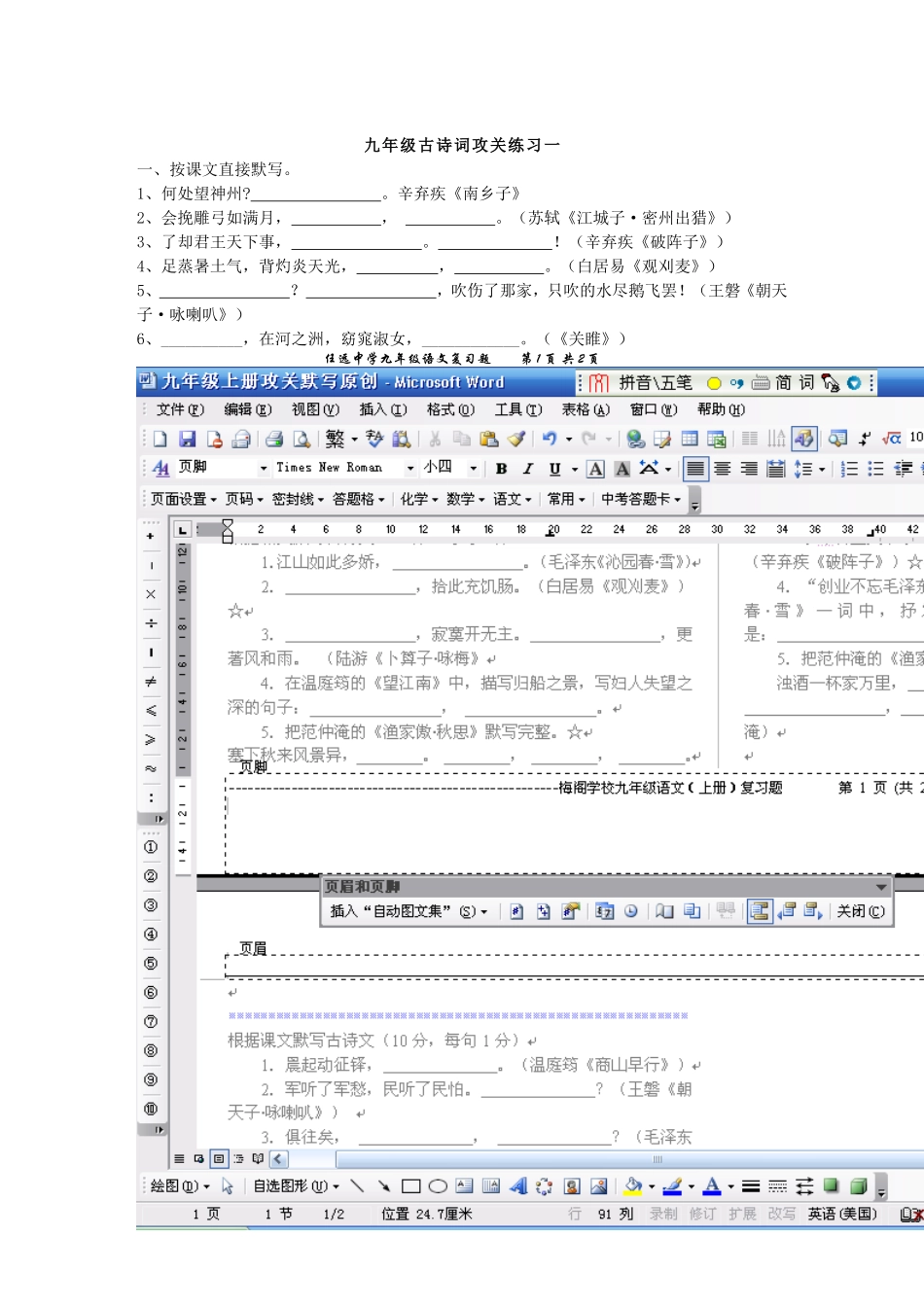Toggle 修订 track changes in the status bar
The height and width of the screenshot is (1307, 924).
[x=702, y=1214]
